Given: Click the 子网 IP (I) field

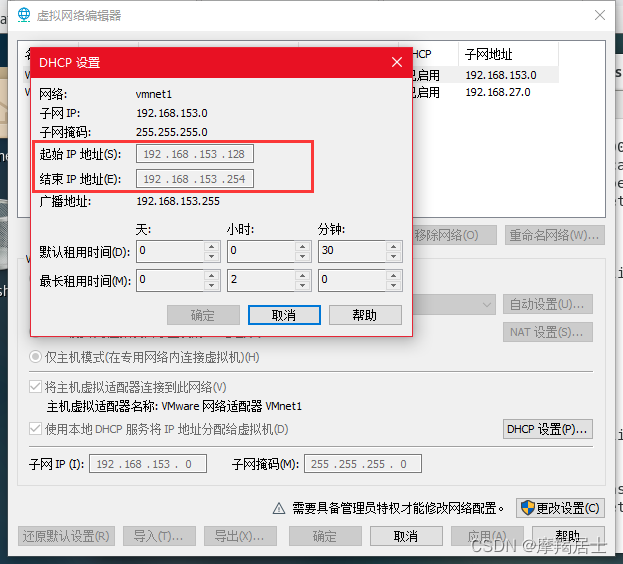Looking at the screenshot, I should coord(148,464).
